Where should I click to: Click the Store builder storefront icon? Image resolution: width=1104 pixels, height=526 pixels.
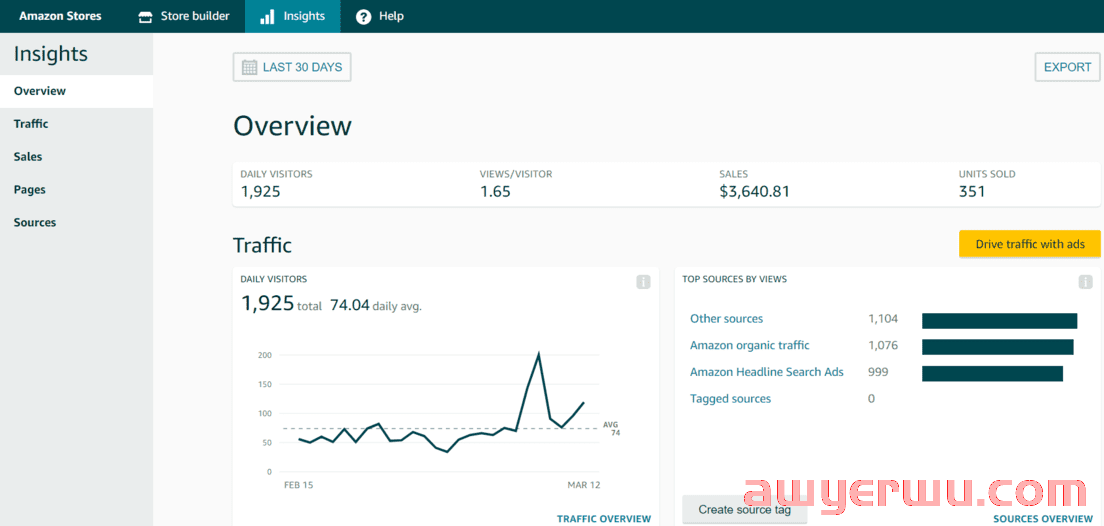[145, 17]
